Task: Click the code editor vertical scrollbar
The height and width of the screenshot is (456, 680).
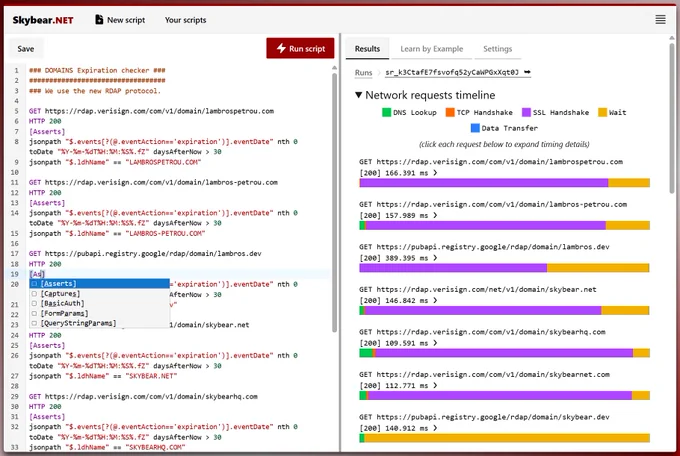Action: 334,202
